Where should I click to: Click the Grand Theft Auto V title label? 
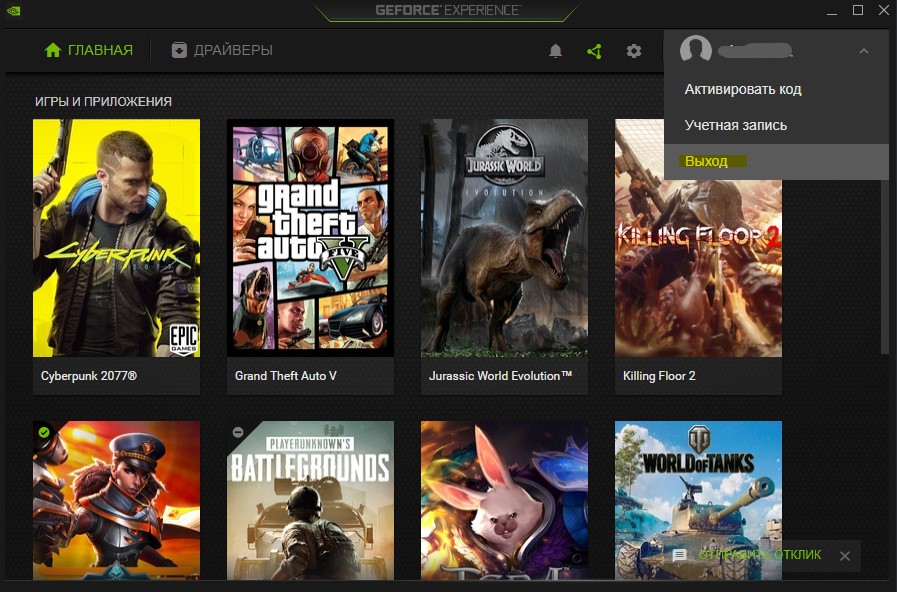[x=285, y=376]
